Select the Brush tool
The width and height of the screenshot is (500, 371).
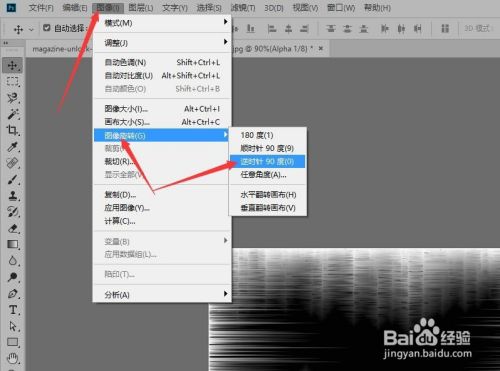[12, 179]
